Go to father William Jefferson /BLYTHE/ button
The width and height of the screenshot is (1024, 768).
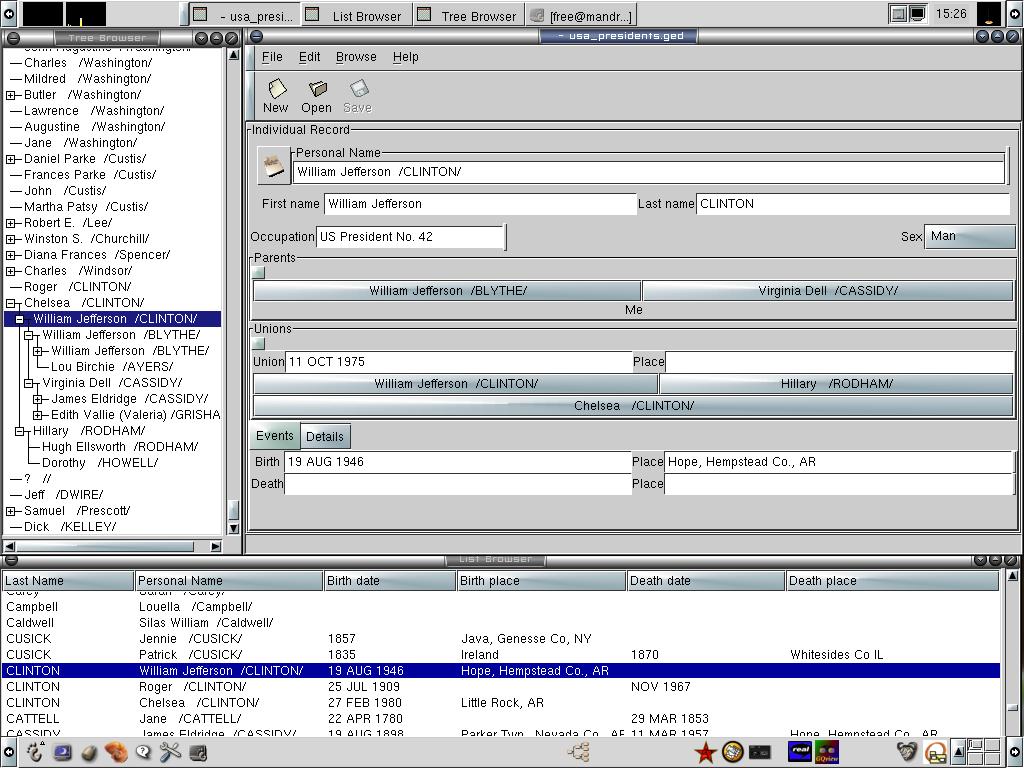pyautogui.click(x=447, y=291)
